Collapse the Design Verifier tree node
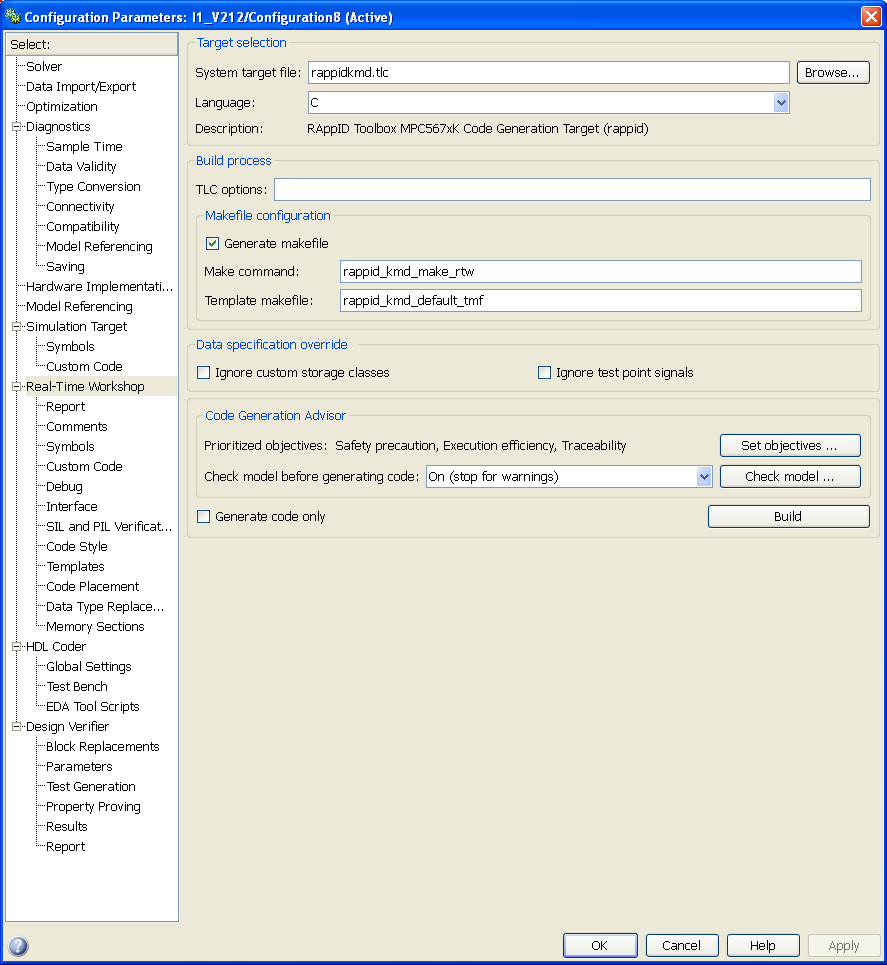 17,727
